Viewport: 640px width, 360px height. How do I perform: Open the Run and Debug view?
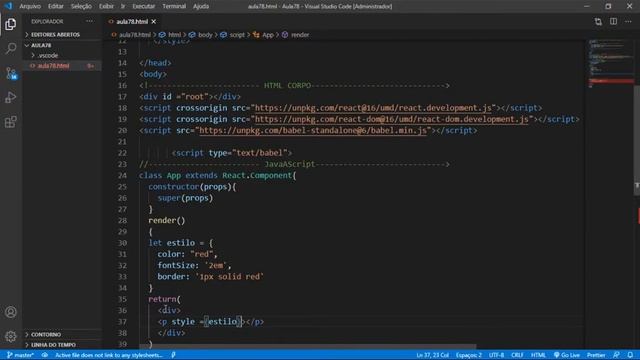[x=11, y=98]
